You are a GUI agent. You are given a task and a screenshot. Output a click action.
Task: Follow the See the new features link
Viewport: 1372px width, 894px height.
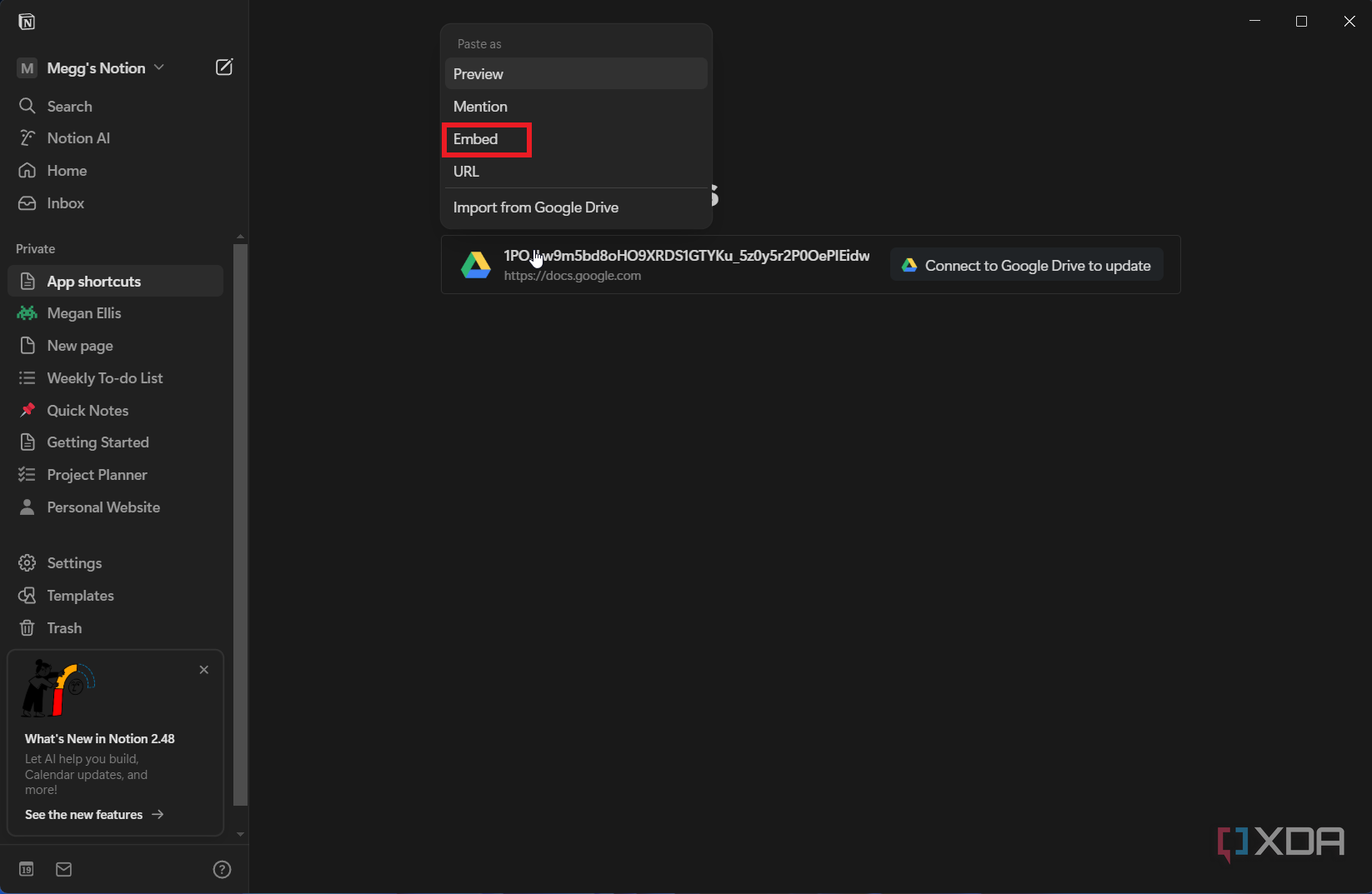94,815
